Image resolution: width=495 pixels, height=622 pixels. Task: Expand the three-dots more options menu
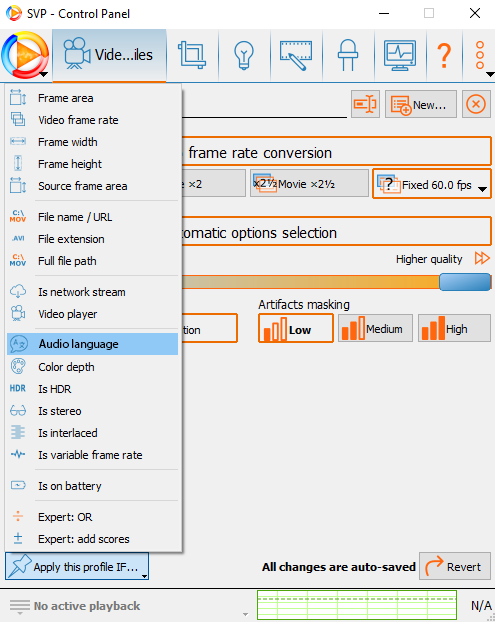(x=480, y=55)
